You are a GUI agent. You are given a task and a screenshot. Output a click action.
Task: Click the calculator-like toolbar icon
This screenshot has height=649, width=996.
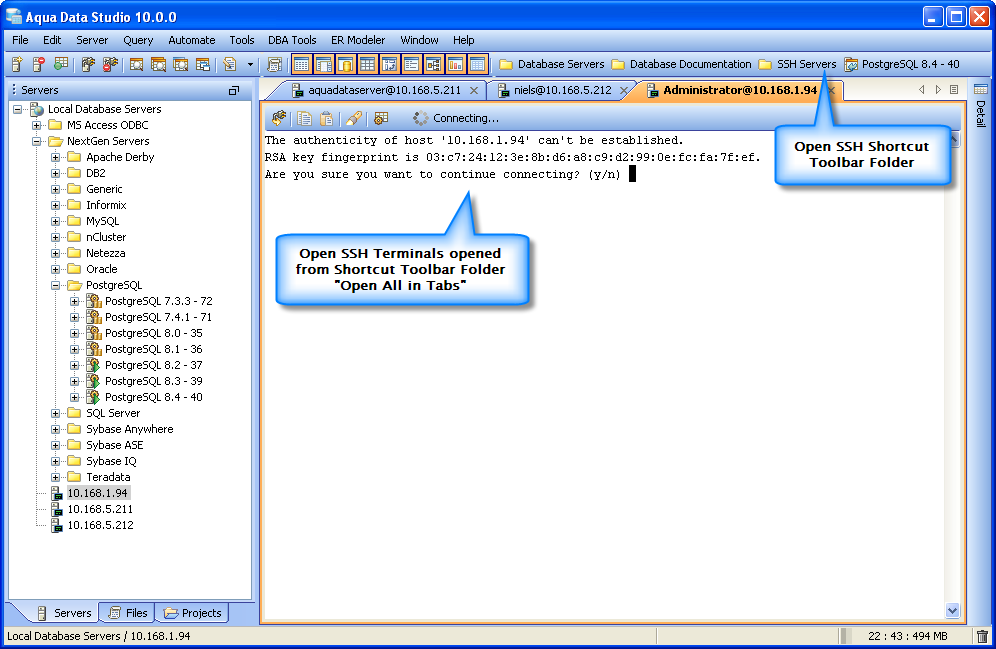274,64
